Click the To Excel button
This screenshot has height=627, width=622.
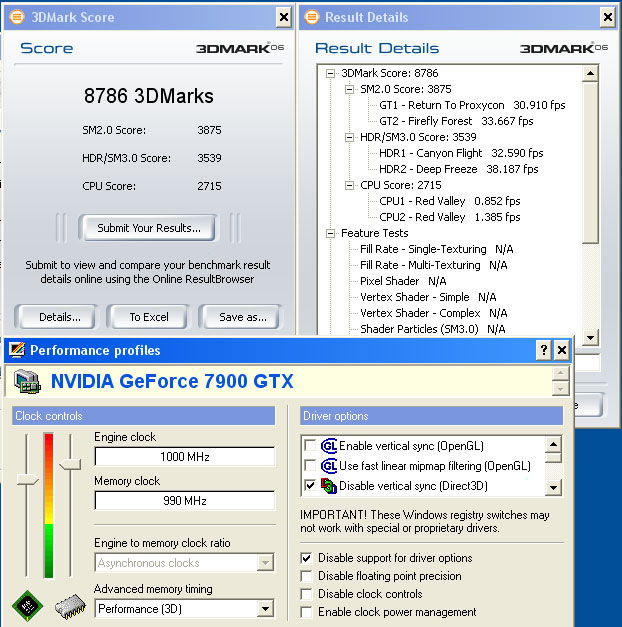point(149,317)
